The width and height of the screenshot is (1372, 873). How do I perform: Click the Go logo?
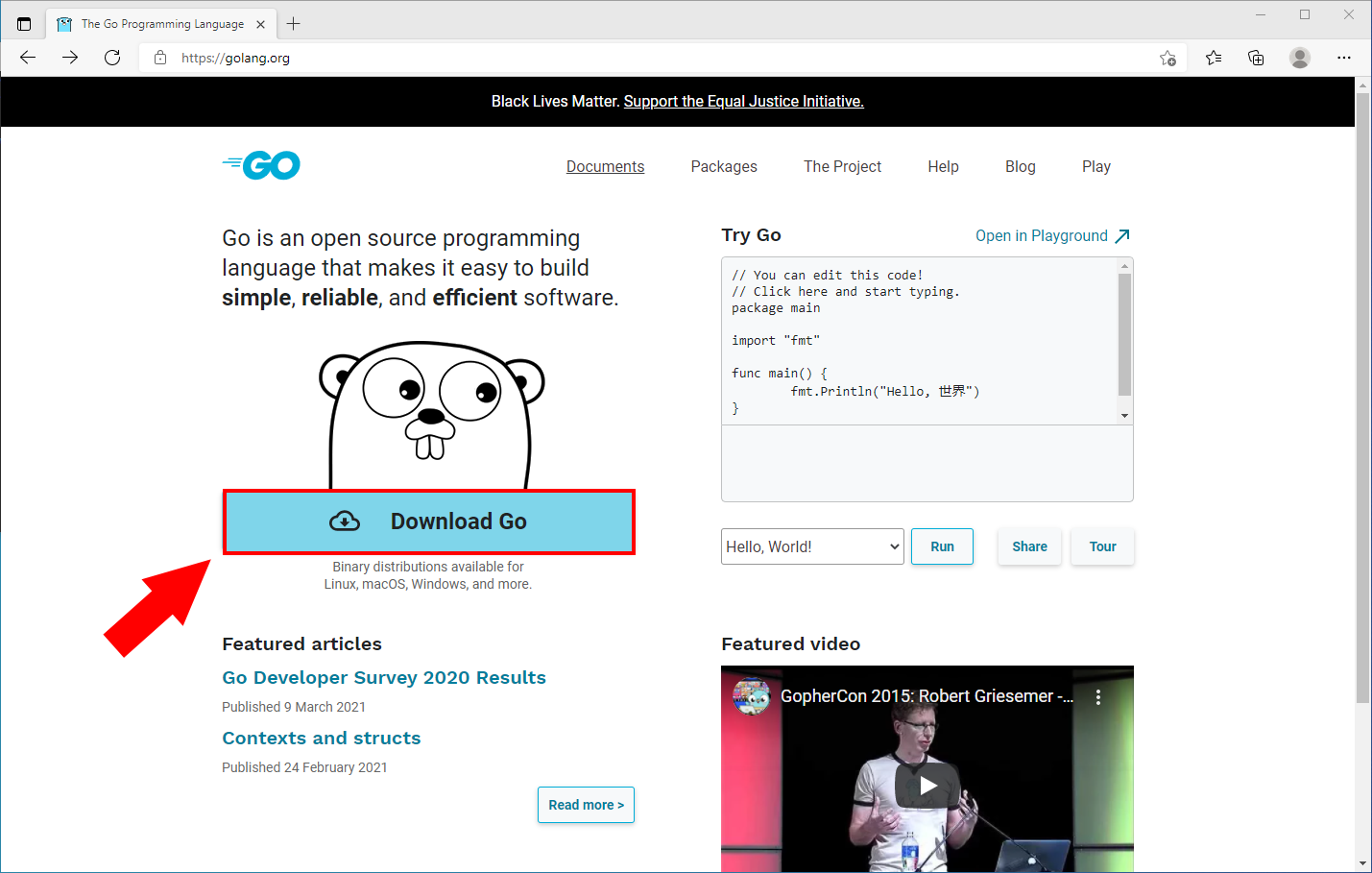coord(261,165)
